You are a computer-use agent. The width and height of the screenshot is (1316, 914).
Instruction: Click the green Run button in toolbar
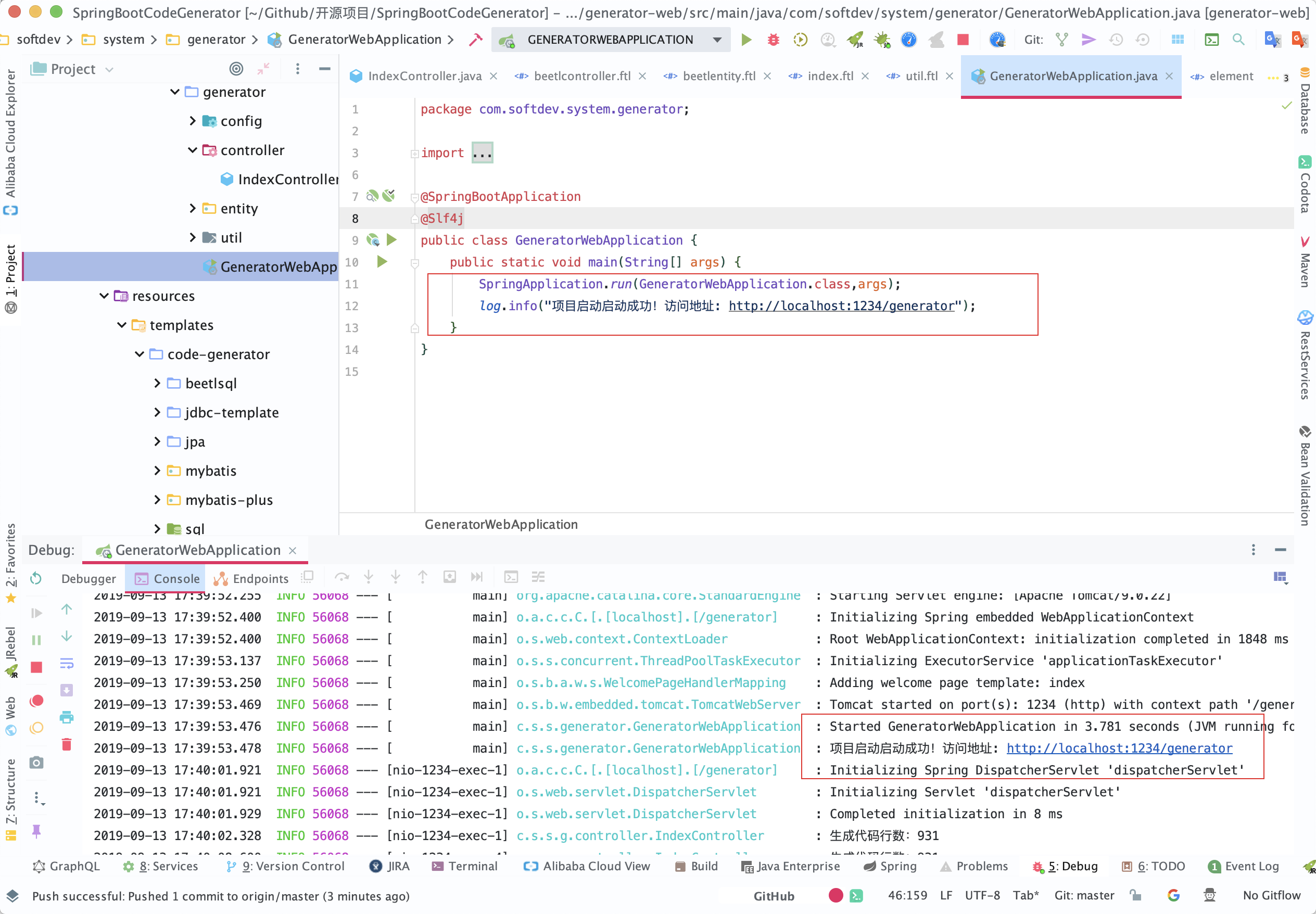(745, 40)
